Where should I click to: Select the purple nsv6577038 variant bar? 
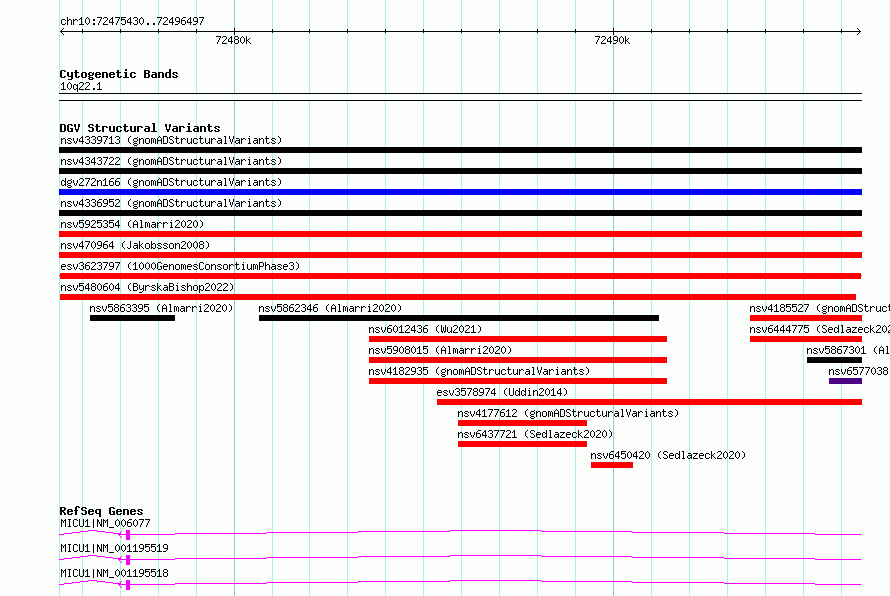point(845,381)
